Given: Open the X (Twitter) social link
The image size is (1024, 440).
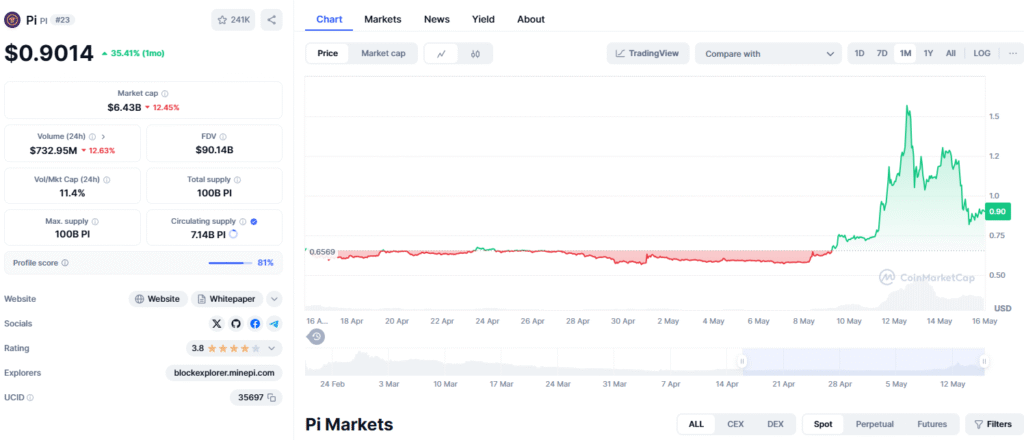Looking at the screenshot, I should click(217, 323).
